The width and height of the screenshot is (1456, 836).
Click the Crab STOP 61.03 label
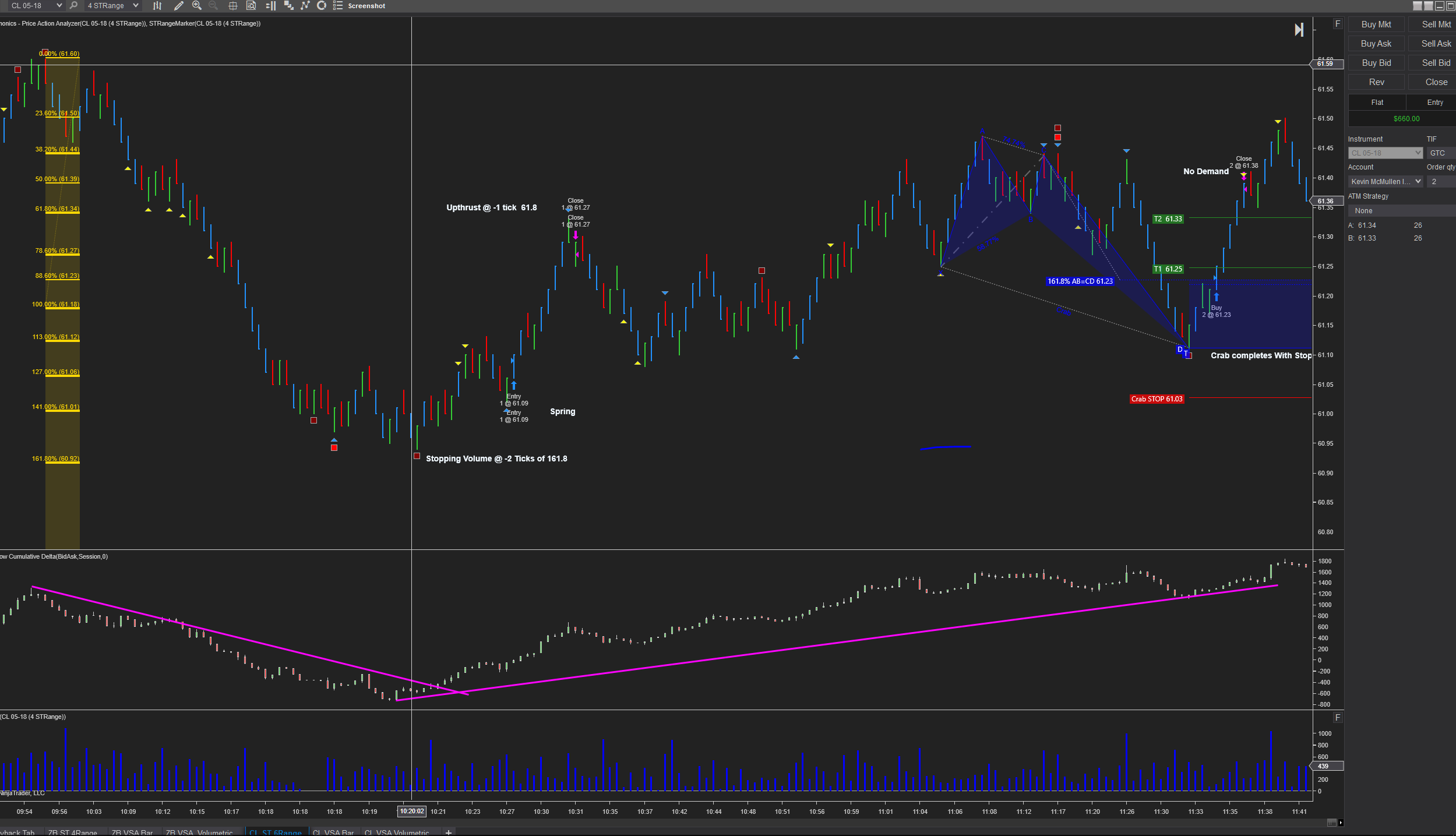[1157, 399]
